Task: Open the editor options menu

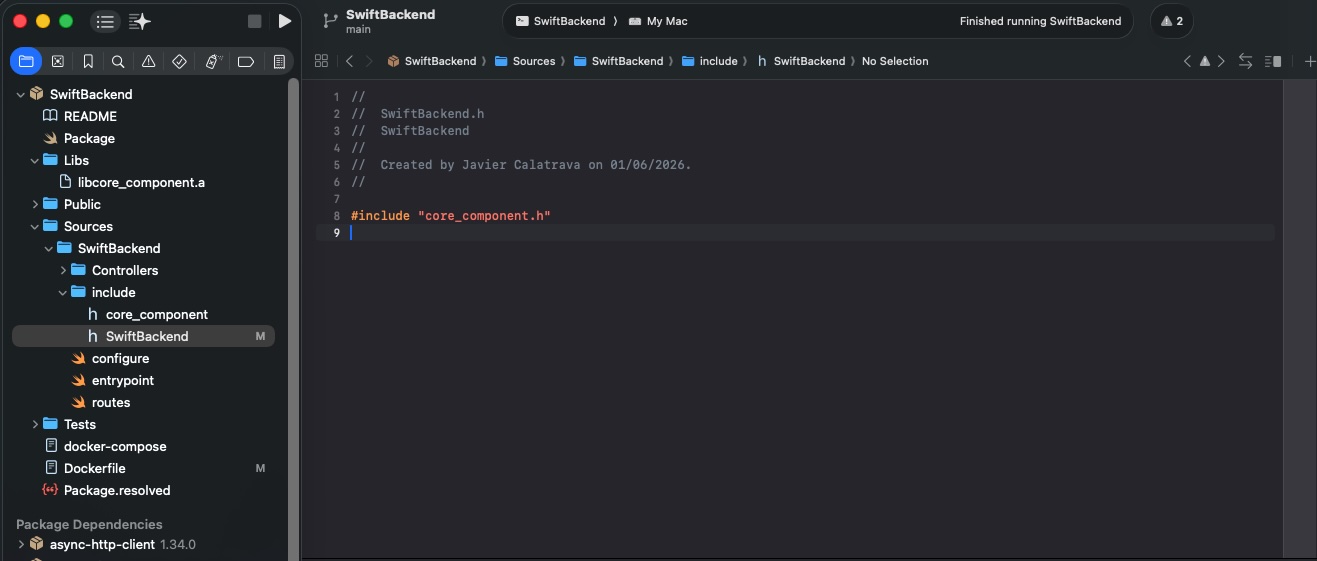Action: click(1273, 61)
